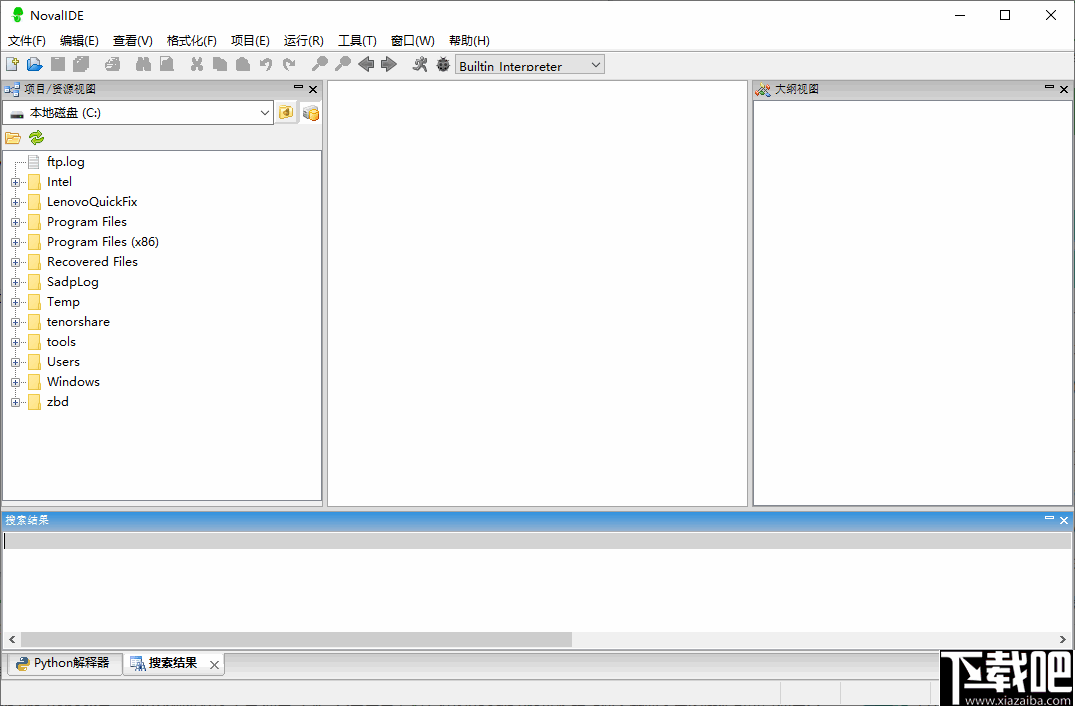
Task: Click the single-disk Save toolbar icon
Action: pos(58,64)
